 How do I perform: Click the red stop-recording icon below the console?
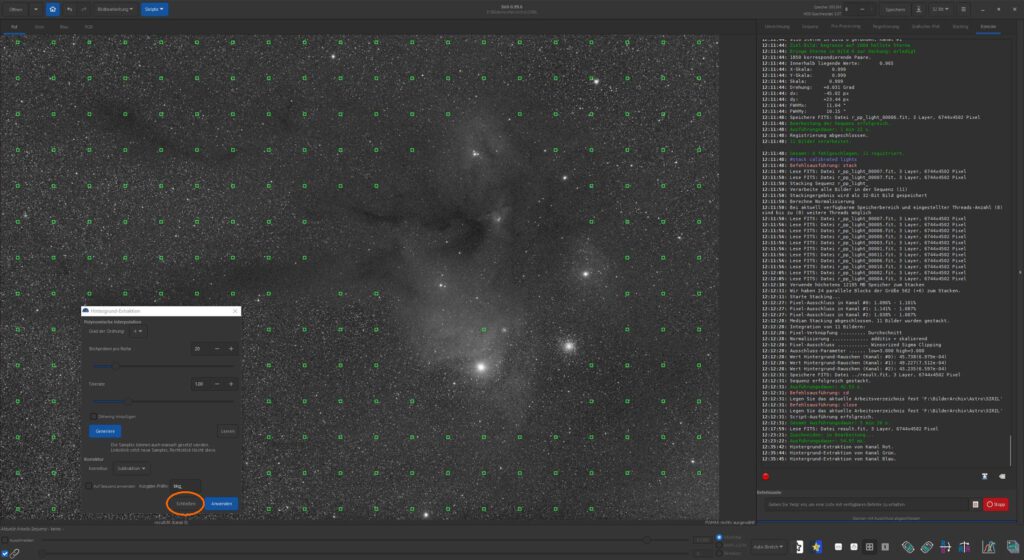pyautogui.click(x=765, y=476)
